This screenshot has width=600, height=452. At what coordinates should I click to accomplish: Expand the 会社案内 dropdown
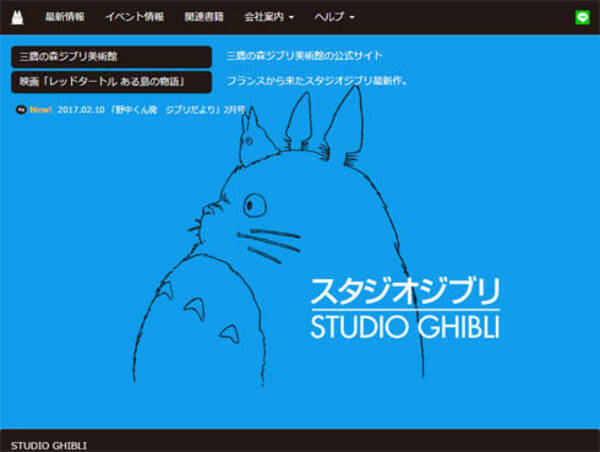269,17
